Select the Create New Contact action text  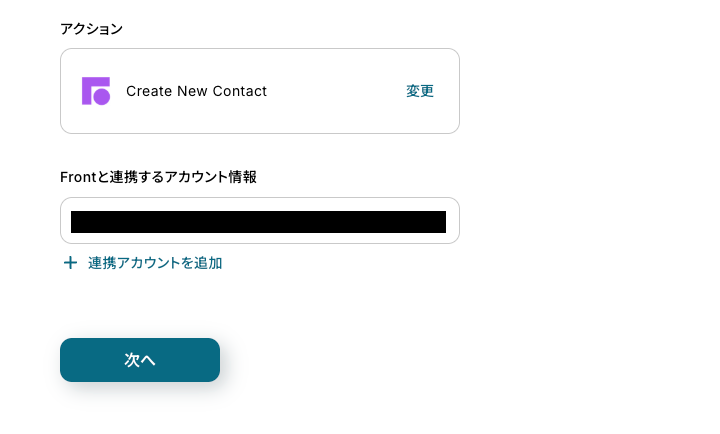click(196, 91)
